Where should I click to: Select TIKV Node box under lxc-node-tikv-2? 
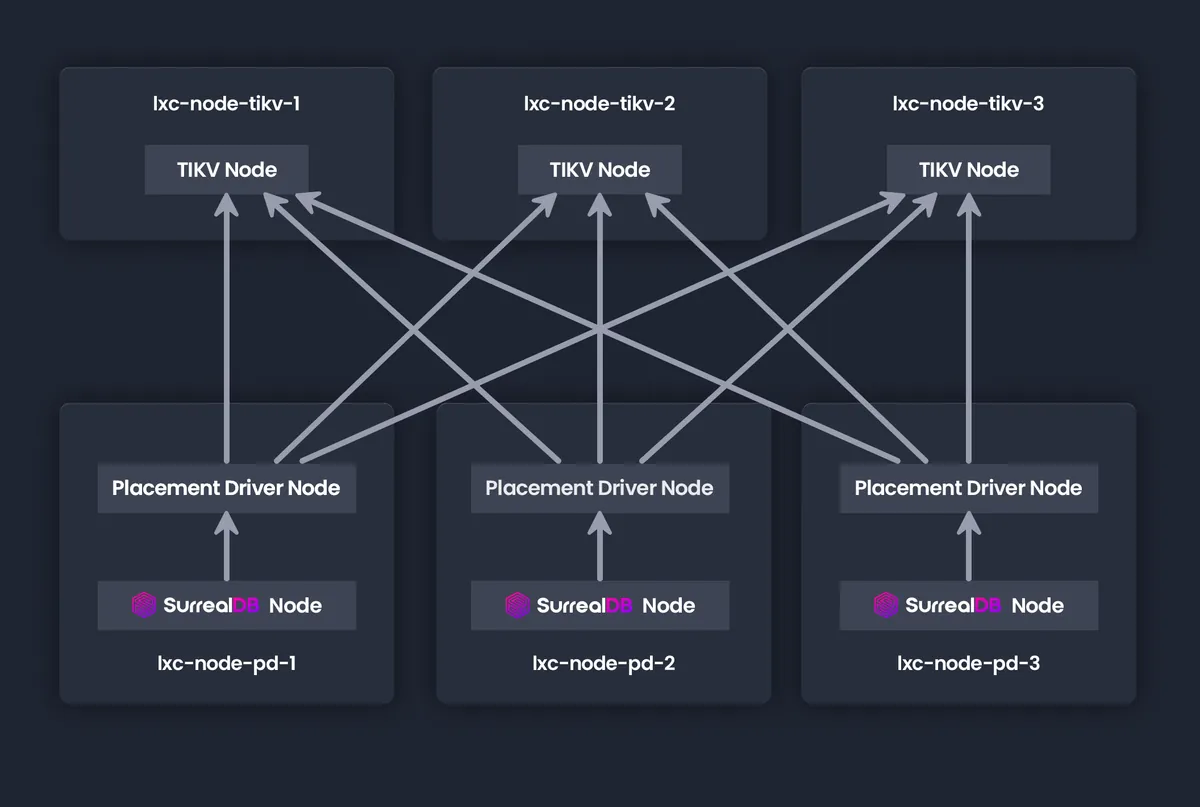(x=600, y=169)
